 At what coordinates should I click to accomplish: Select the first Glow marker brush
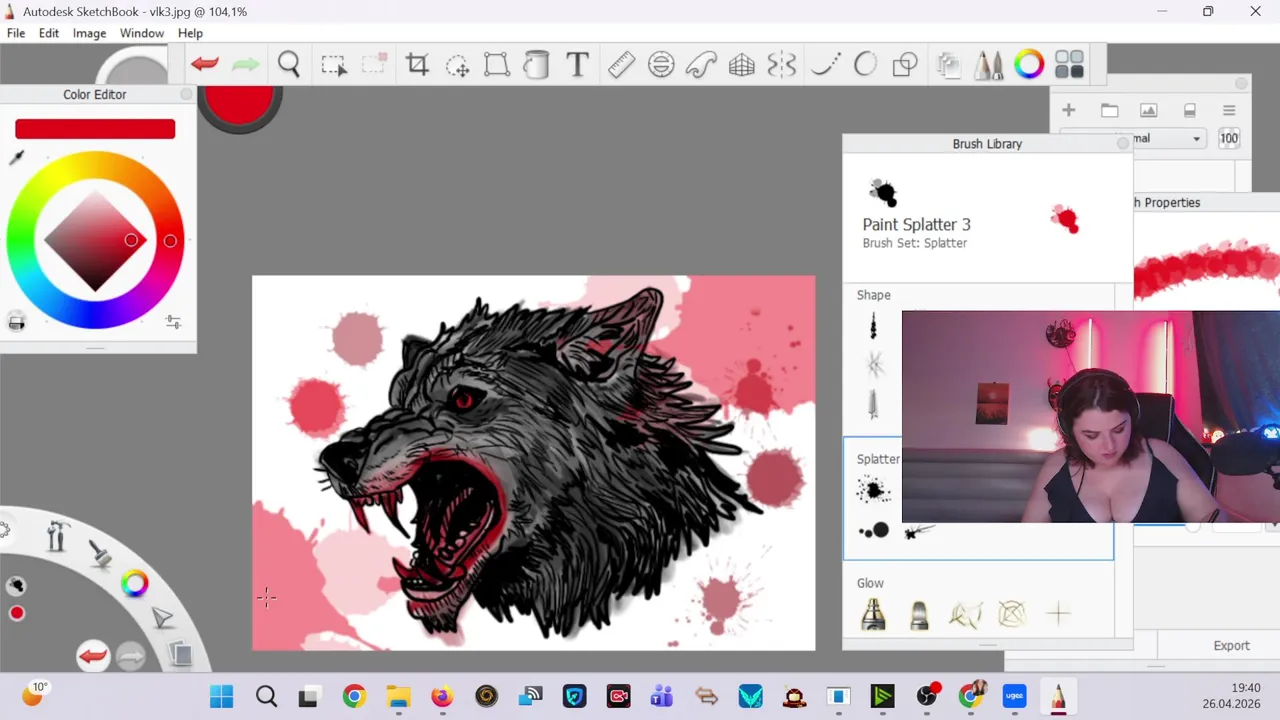pyautogui.click(x=873, y=614)
